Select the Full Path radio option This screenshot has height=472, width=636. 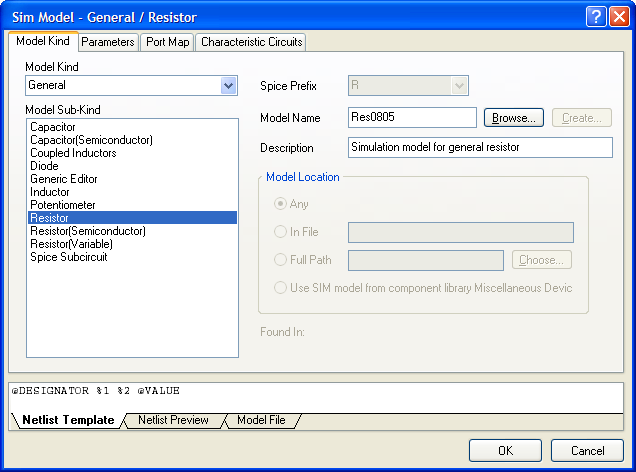click(x=281, y=260)
